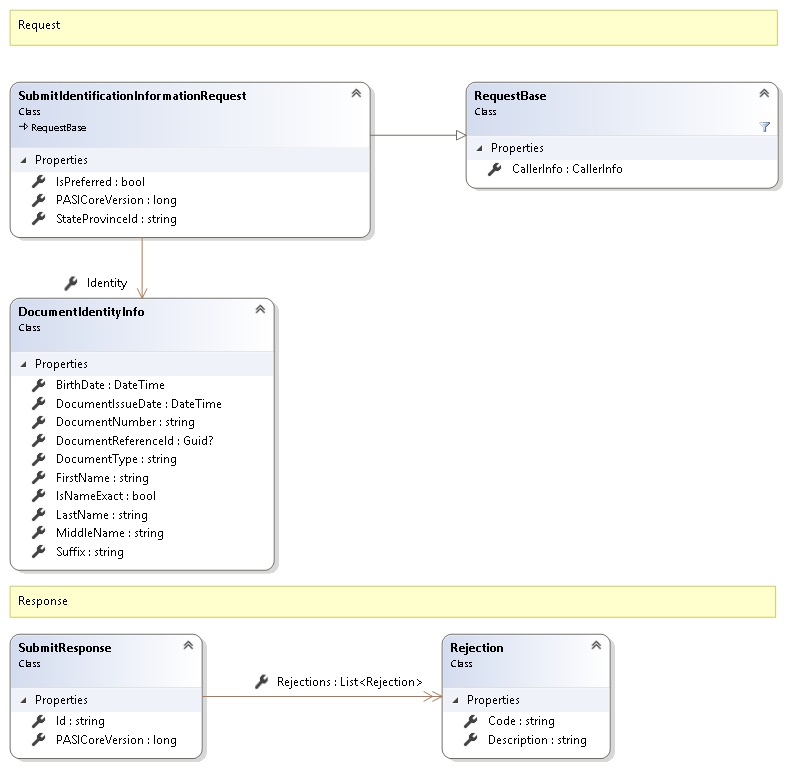Collapse Properties section in RequestBase
This screenshot has width=787, height=767.
pos(480,148)
